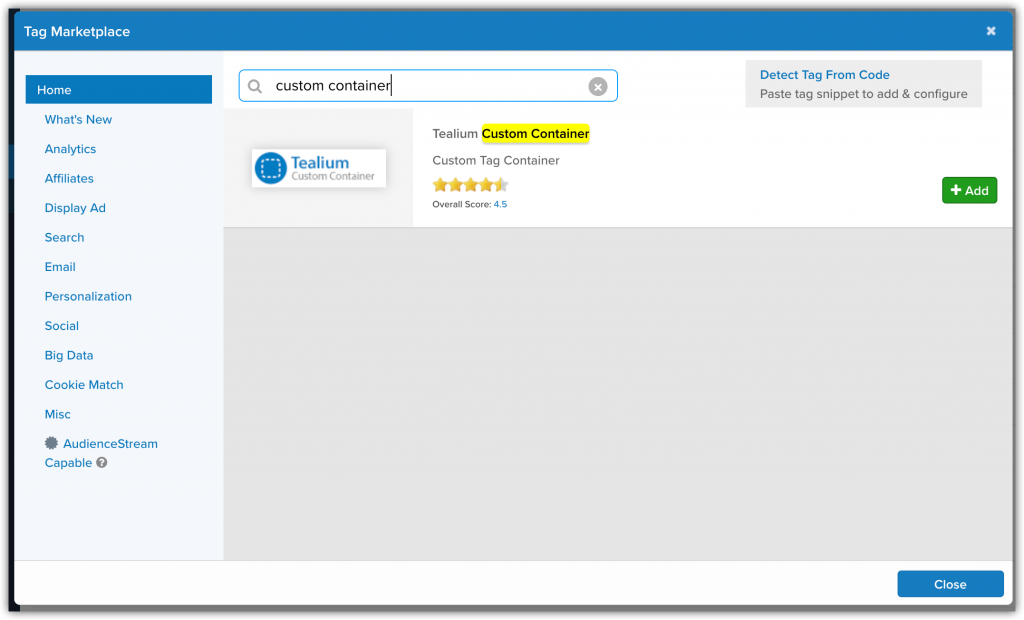Browse the Analytics category
Image resolution: width=1024 pixels, height=620 pixels.
(x=71, y=149)
